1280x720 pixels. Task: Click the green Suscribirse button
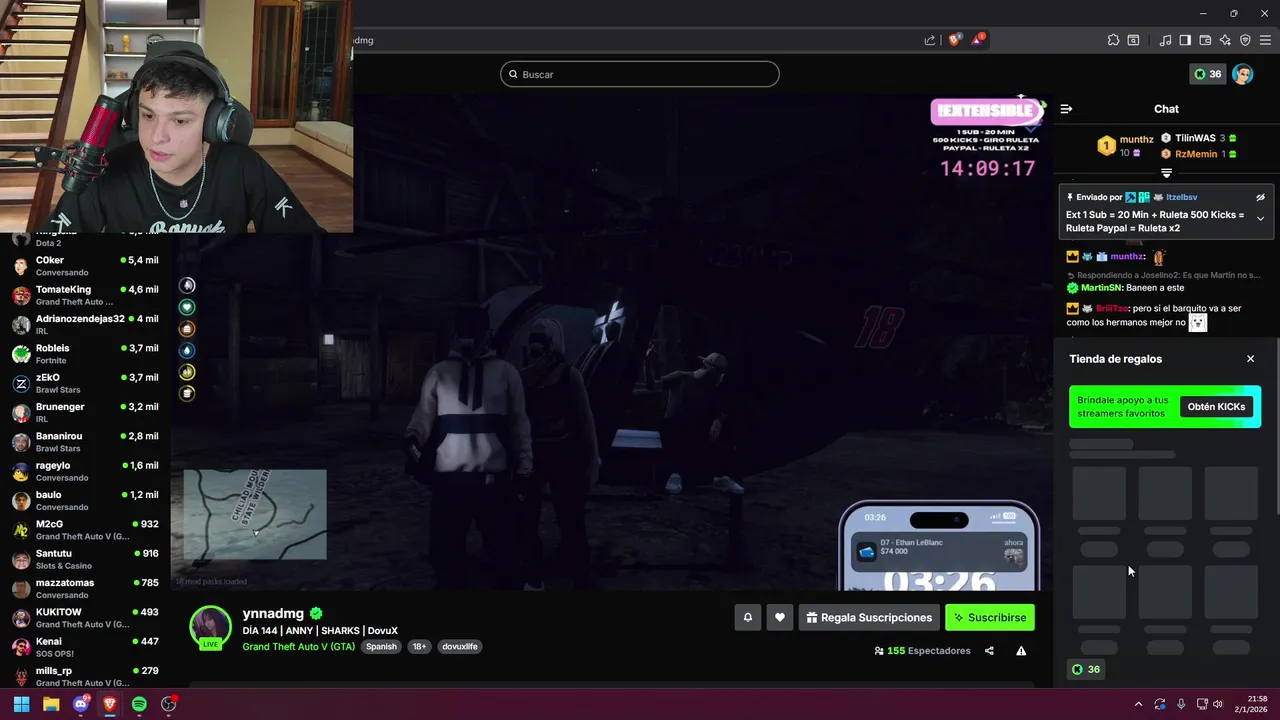[x=990, y=618]
